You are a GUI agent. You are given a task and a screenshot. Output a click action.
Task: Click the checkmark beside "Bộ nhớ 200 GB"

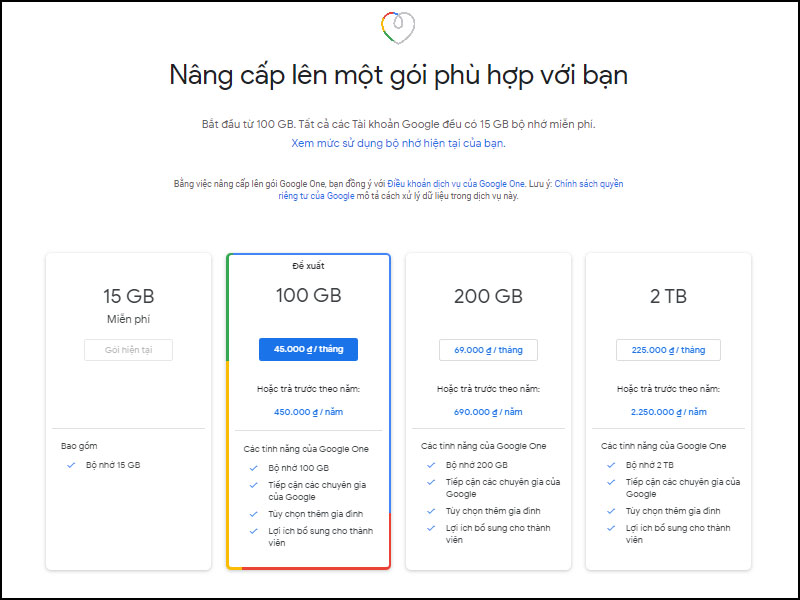click(x=433, y=464)
